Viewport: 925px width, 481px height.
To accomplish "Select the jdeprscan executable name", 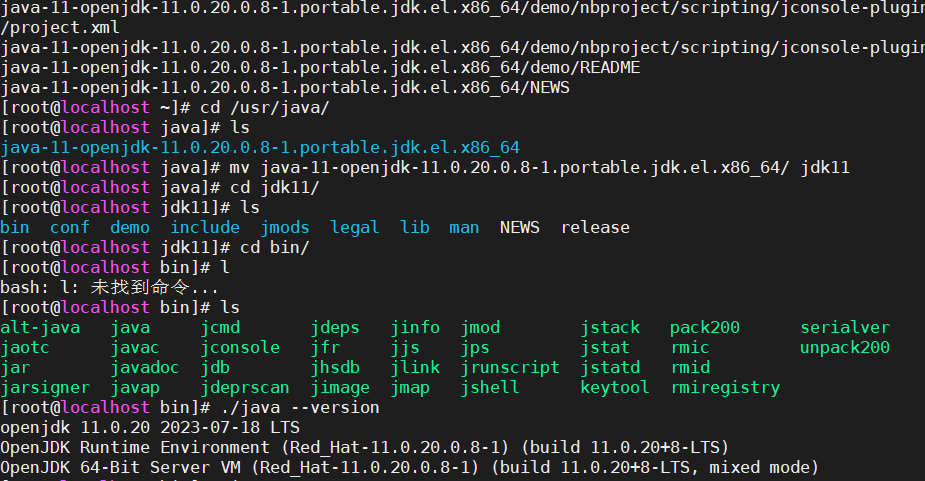I will click(245, 387).
